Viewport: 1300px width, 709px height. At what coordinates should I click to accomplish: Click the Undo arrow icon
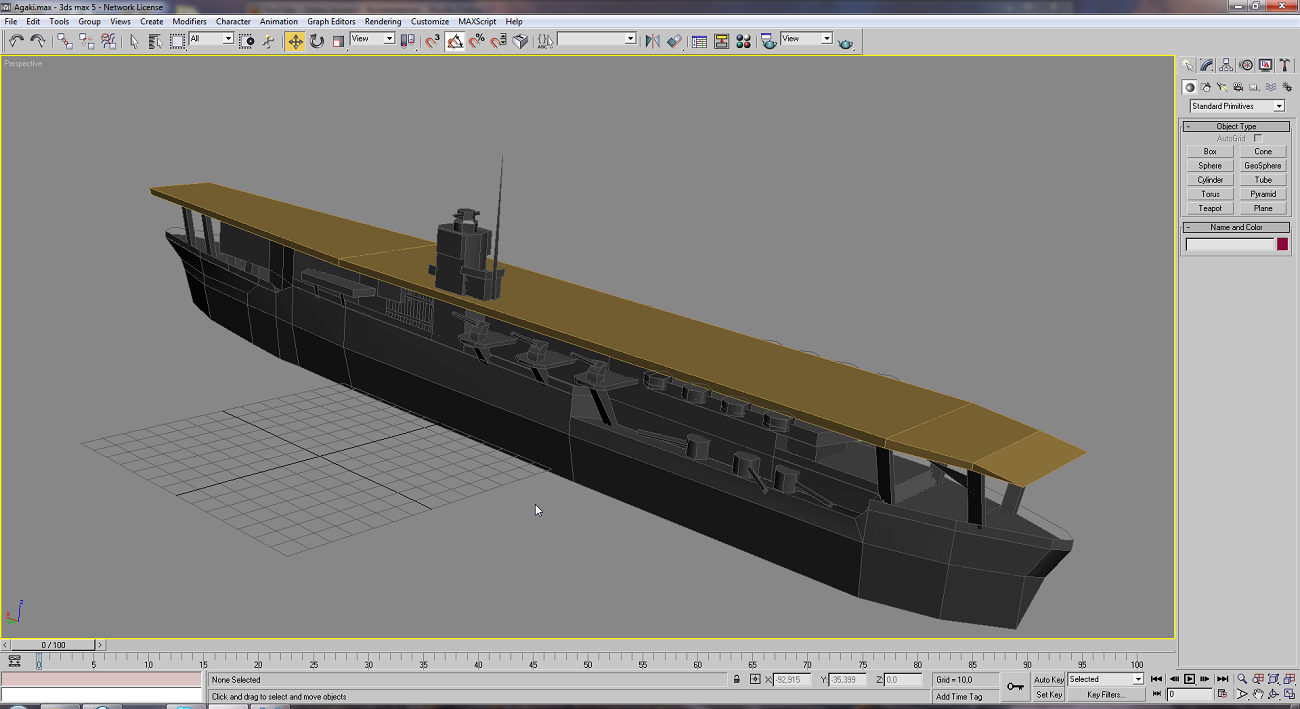16,41
